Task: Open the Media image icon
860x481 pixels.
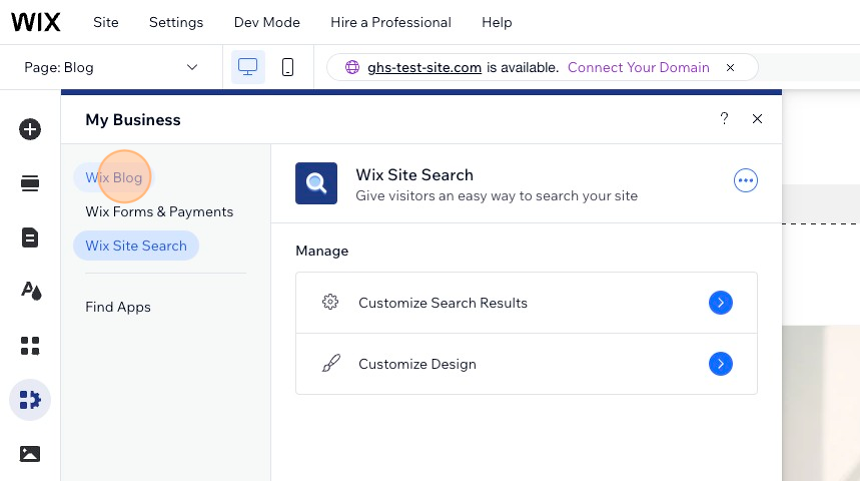Action: (x=30, y=454)
